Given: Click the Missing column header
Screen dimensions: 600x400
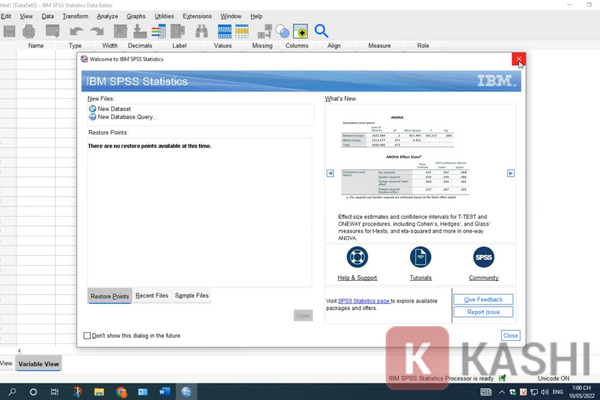Looking at the screenshot, I should pyautogui.click(x=262, y=46).
